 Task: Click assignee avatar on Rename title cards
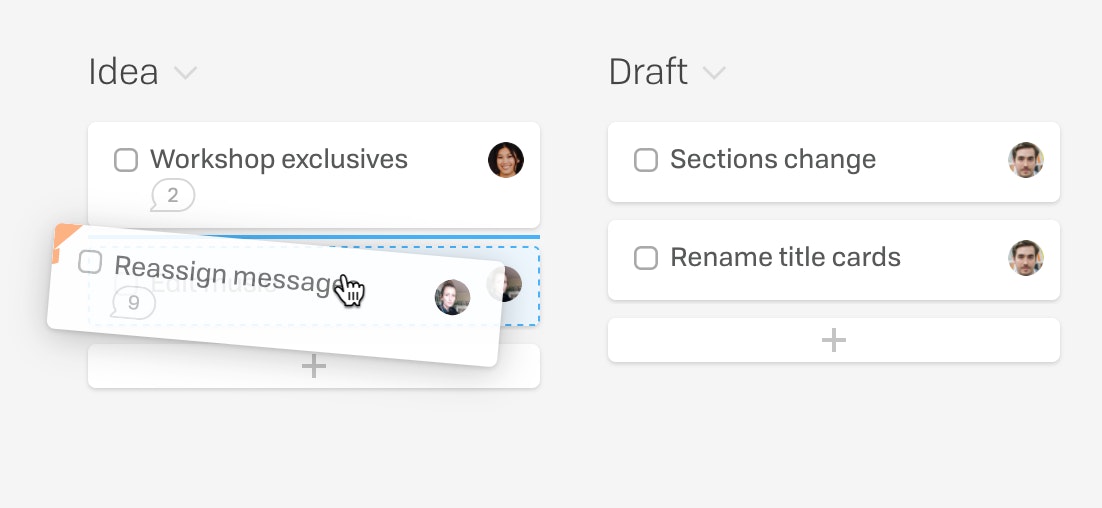pyautogui.click(x=1026, y=258)
